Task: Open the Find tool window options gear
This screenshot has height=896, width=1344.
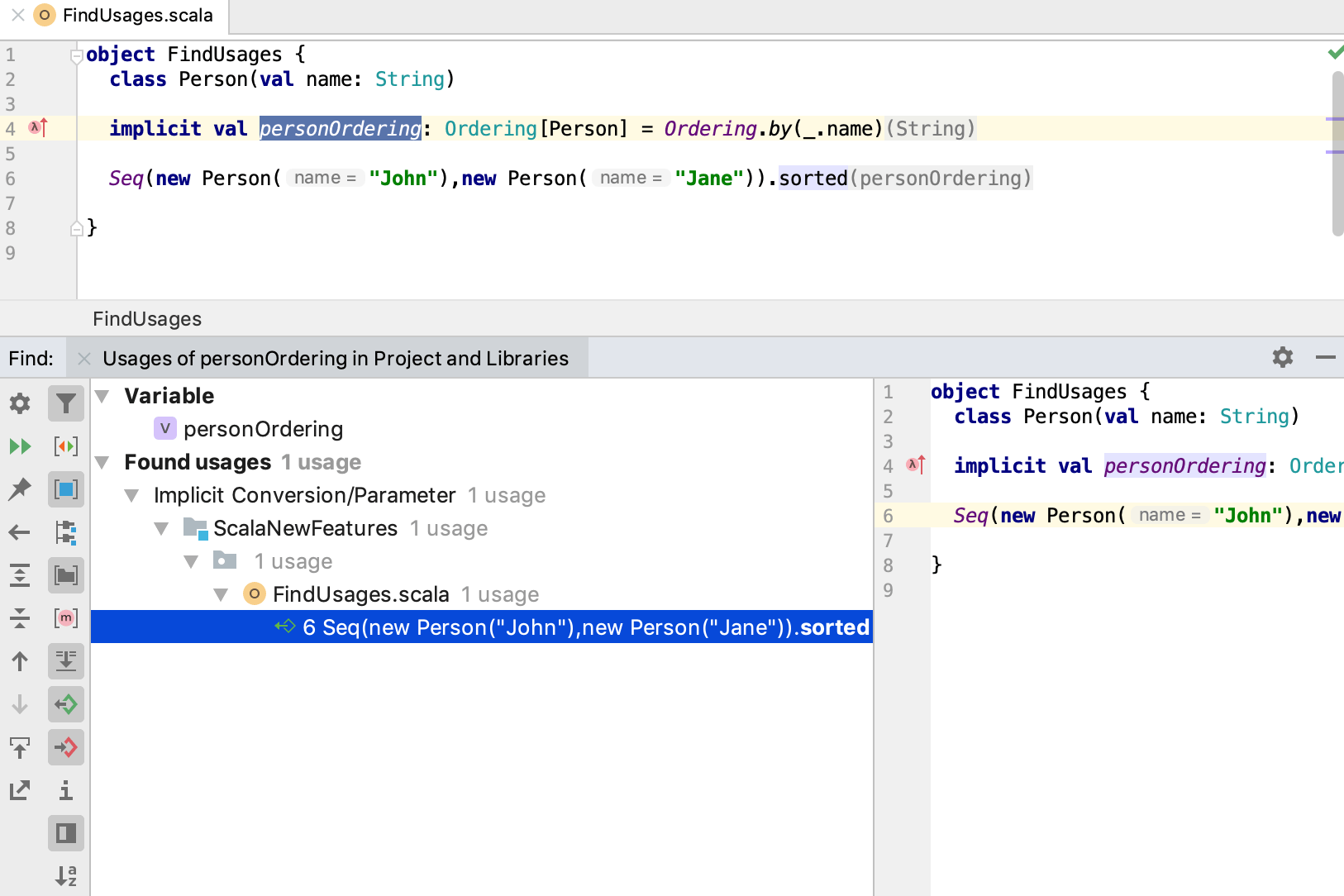Action: pyautogui.click(x=1282, y=357)
